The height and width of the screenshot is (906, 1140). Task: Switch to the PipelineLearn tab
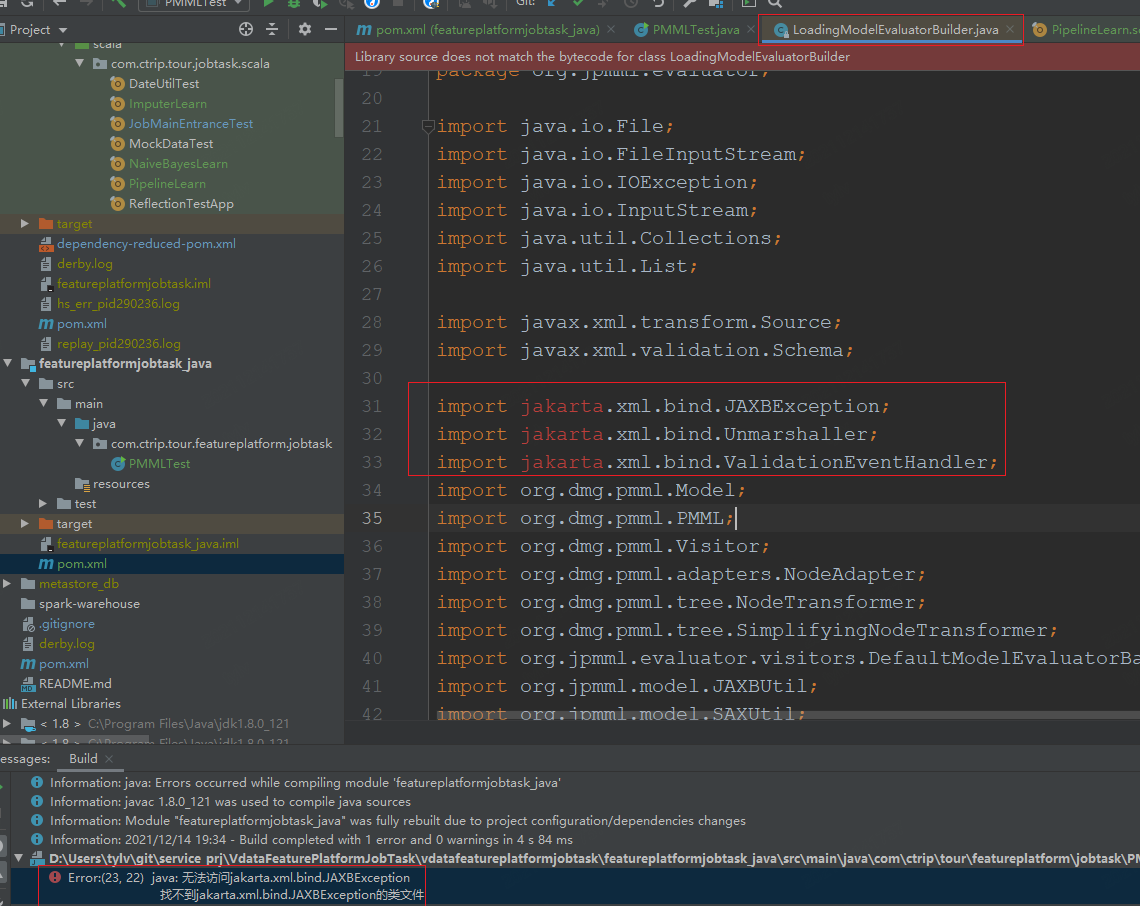point(1090,30)
